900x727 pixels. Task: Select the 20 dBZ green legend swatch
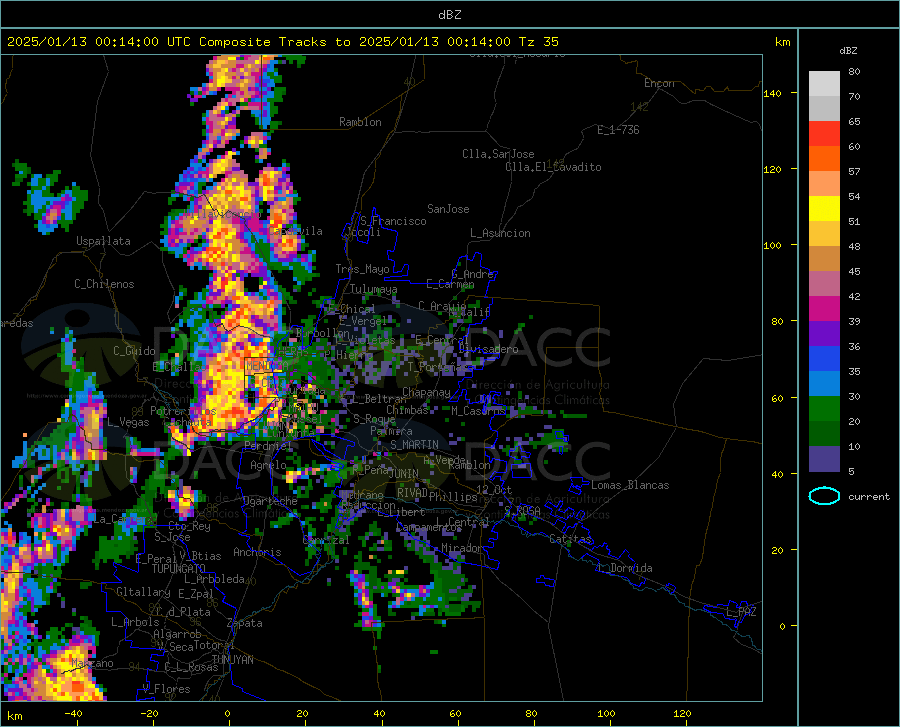pyautogui.click(x=824, y=409)
